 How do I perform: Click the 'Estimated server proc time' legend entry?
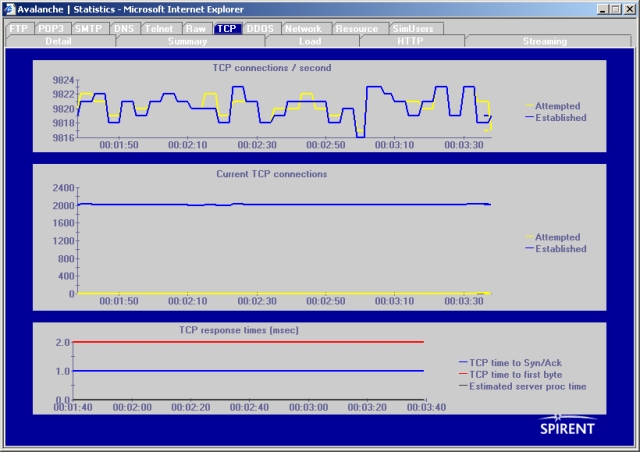pos(522,386)
